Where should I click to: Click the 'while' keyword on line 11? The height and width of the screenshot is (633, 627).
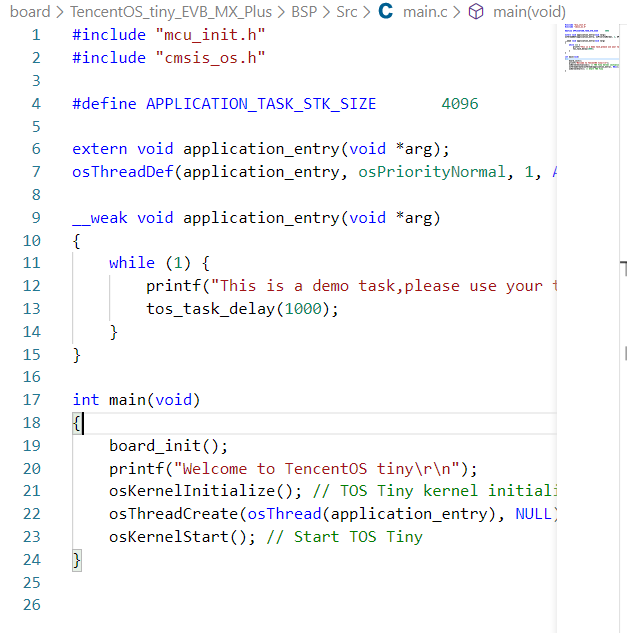coord(132,263)
